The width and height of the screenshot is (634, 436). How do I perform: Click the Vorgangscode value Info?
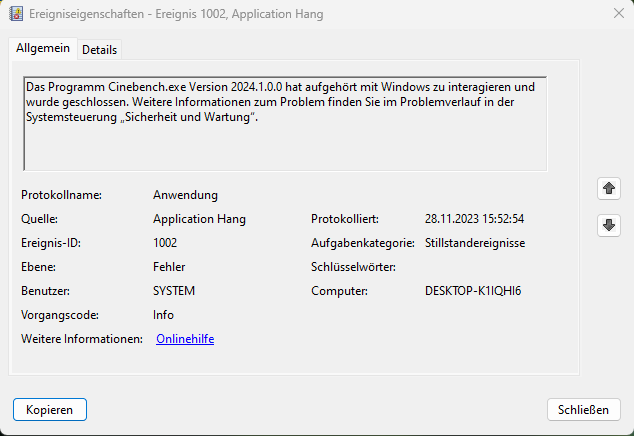click(x=163, y=315)
